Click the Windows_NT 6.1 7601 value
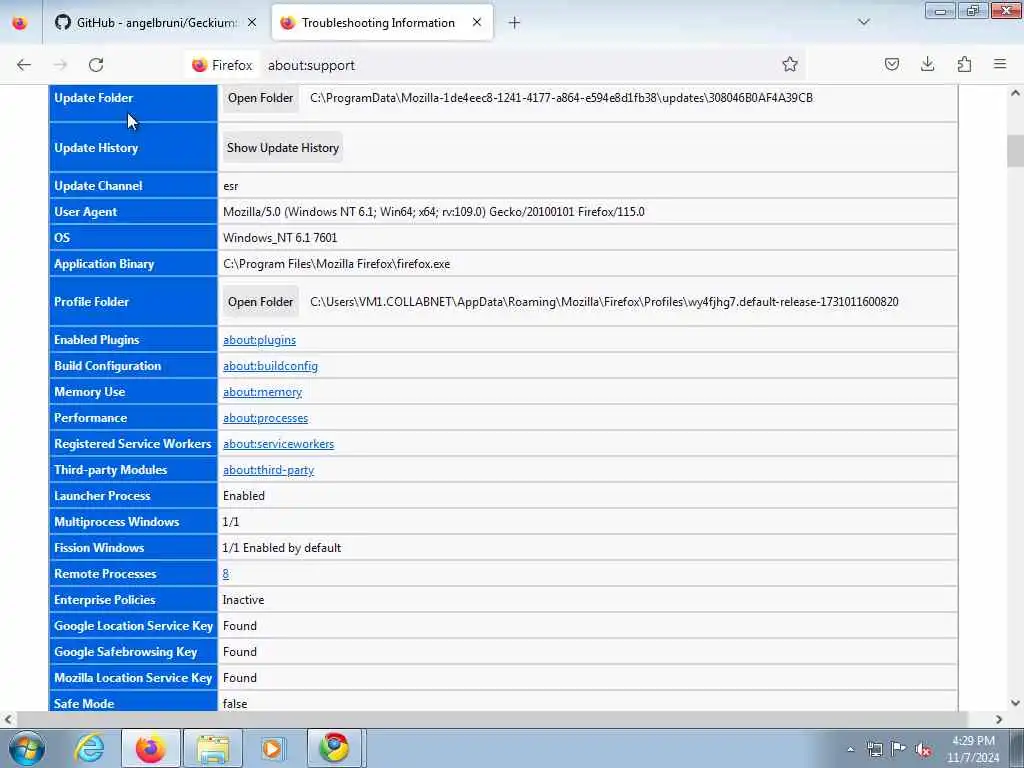 (280, 238)
